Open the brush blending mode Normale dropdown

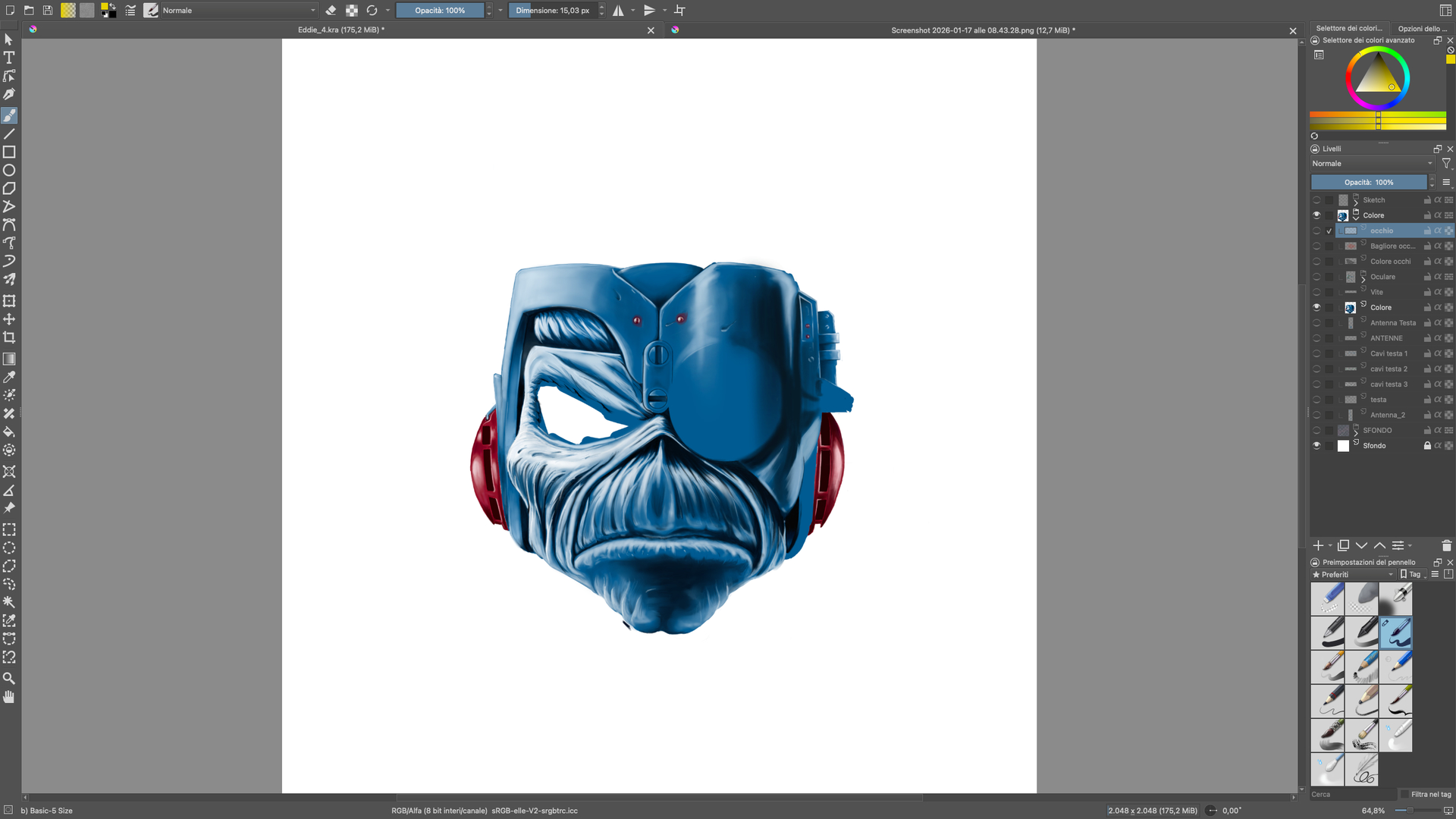tap(237, 11)
